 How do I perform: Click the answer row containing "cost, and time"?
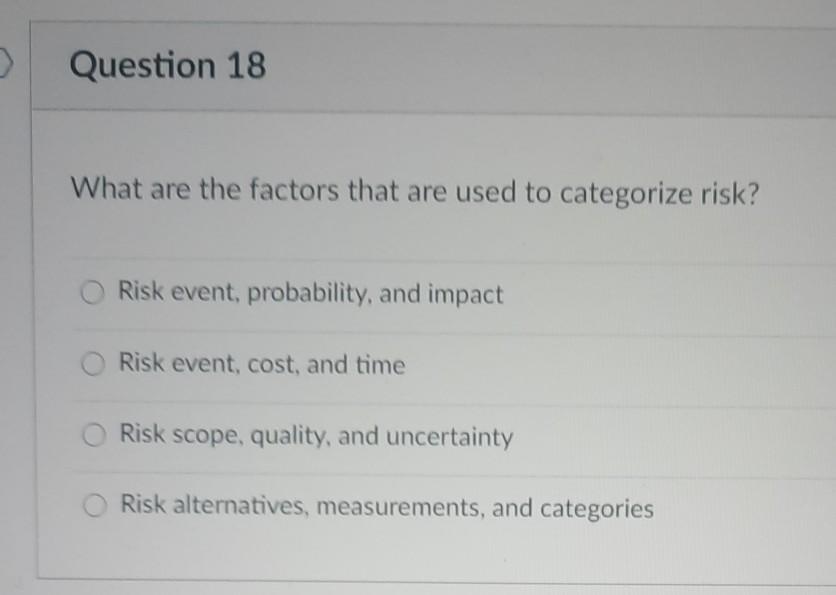262,365
